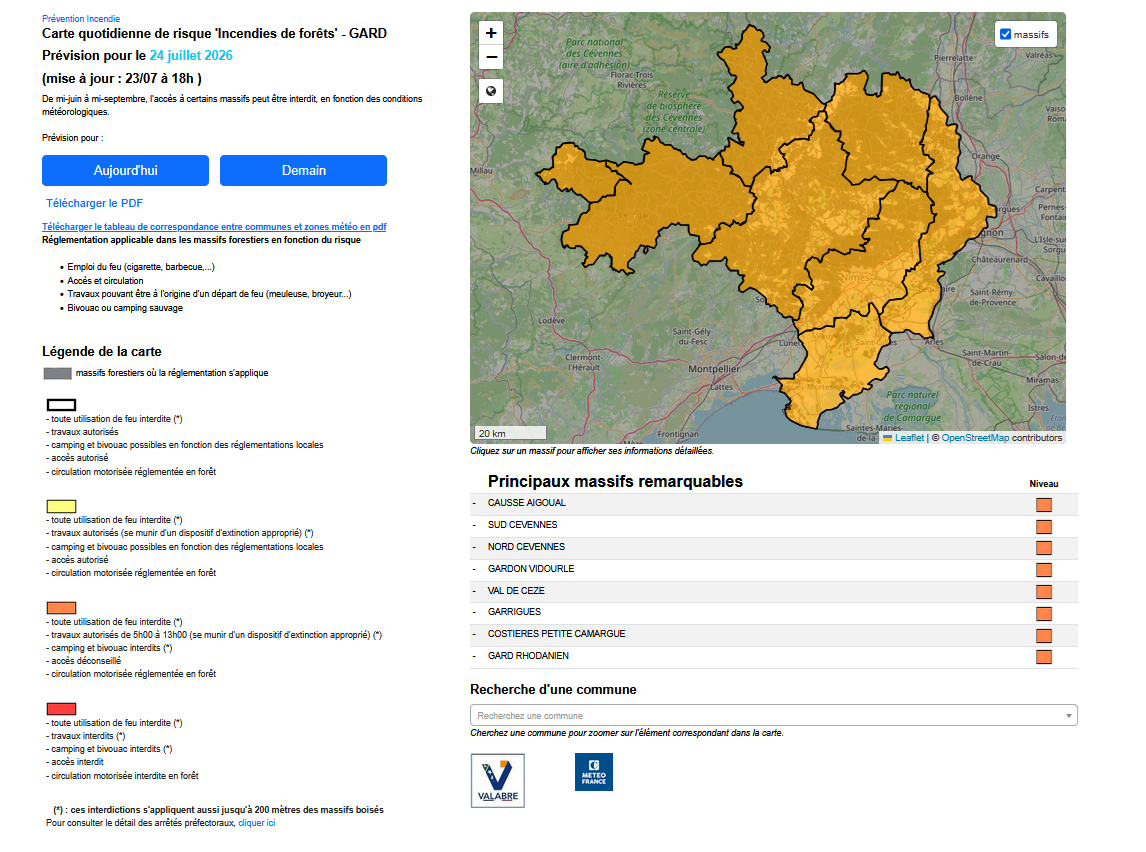Click GARD RHODANIEN orange level swatch
This screenshot has height=852, width=1146.
(x=1044, y=657)
